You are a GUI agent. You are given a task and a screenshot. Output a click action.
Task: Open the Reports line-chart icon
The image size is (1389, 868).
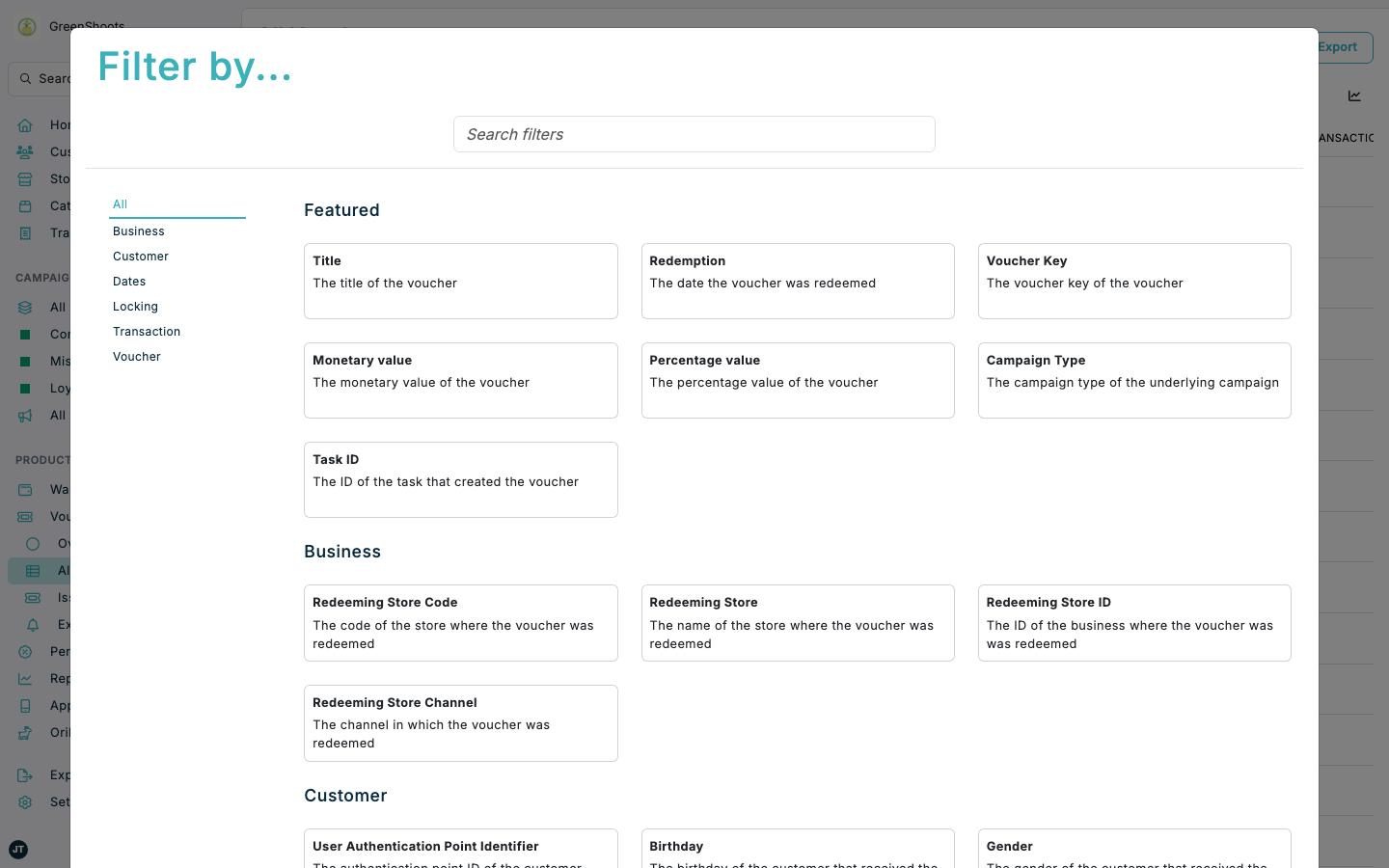(x=26, y=678)
